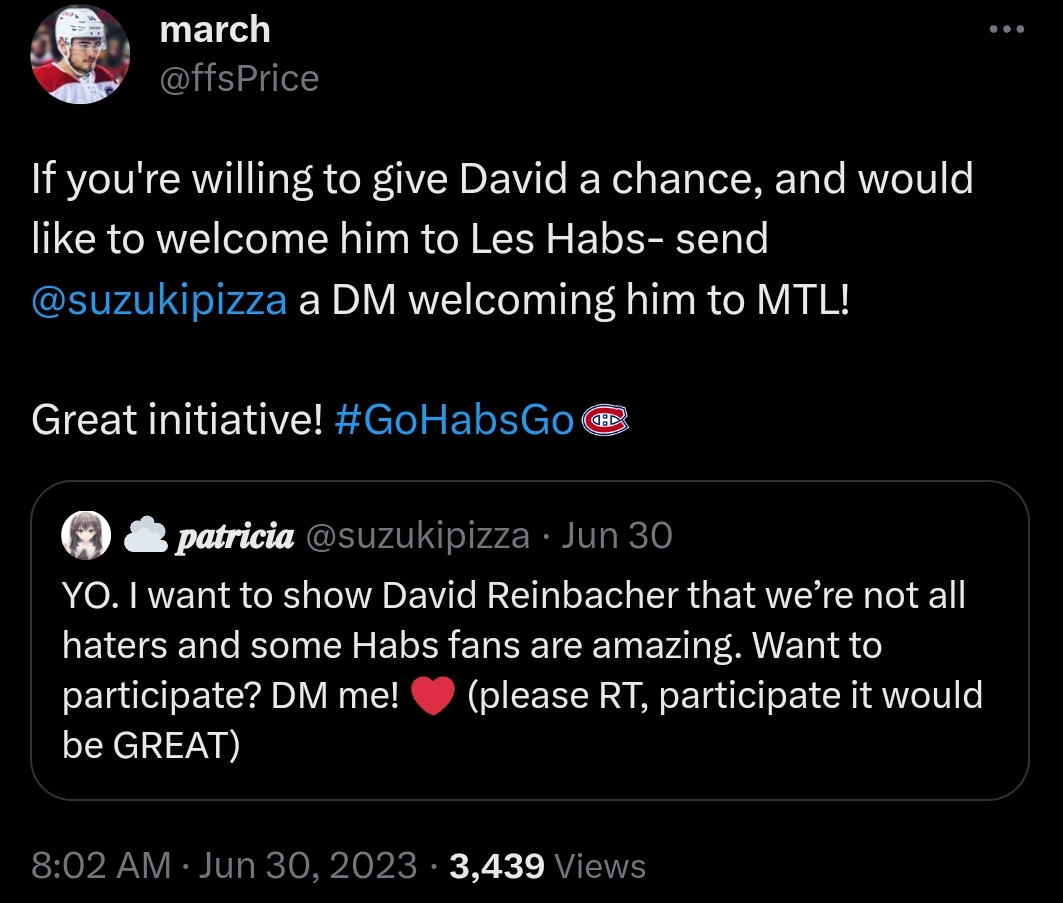1063x903 pixels.
Task: Click the quoted tweet's Jun 30 date
Action: coord(616,537)
